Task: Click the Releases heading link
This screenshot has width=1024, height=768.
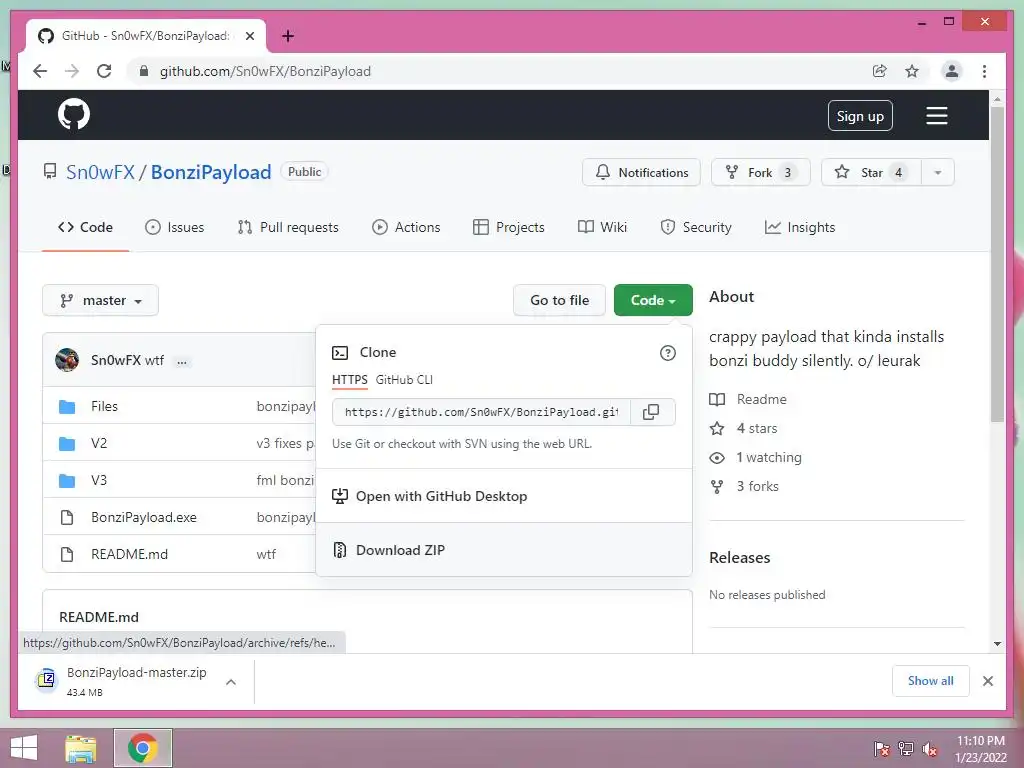Action: coord(739,558)
